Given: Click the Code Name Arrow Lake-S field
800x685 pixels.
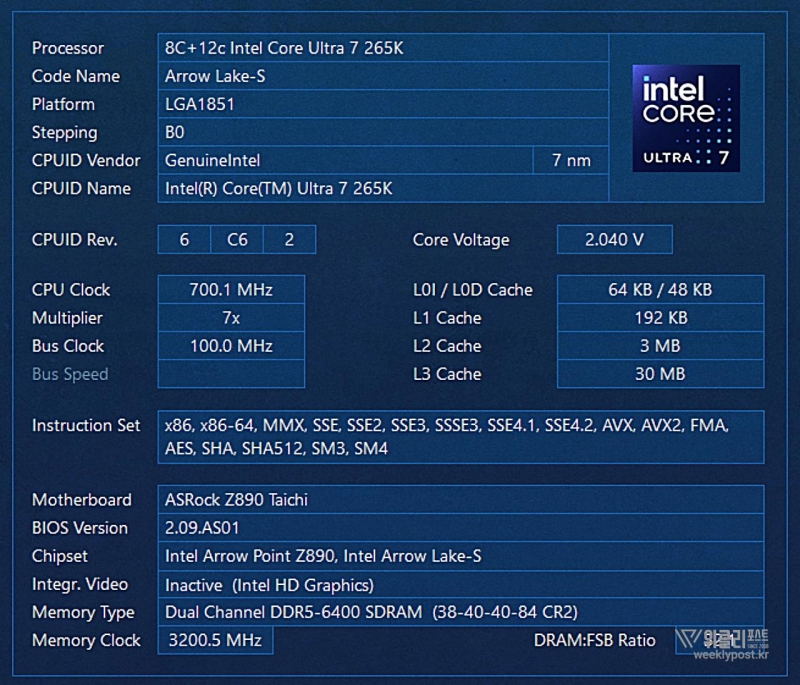Looking at the screenshot, I should point(382,76).
